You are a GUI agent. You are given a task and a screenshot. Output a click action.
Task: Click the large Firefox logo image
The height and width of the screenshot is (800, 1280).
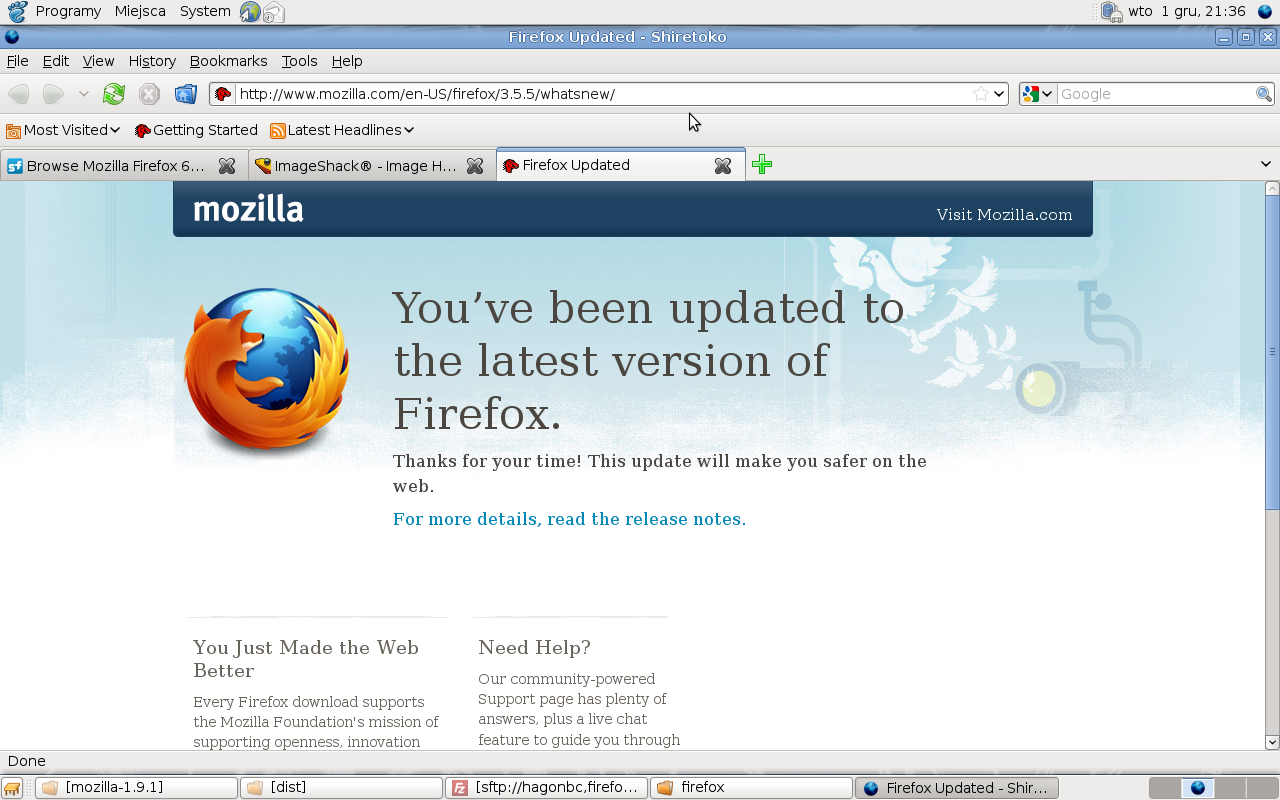(x=267, y=370)
